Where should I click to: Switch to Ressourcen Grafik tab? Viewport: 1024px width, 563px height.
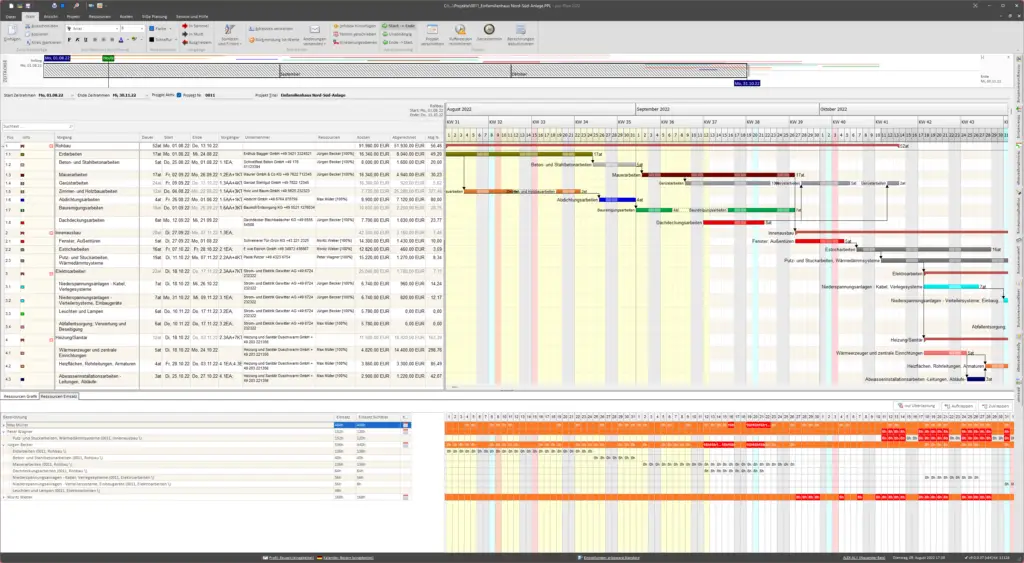click(20, 396)
